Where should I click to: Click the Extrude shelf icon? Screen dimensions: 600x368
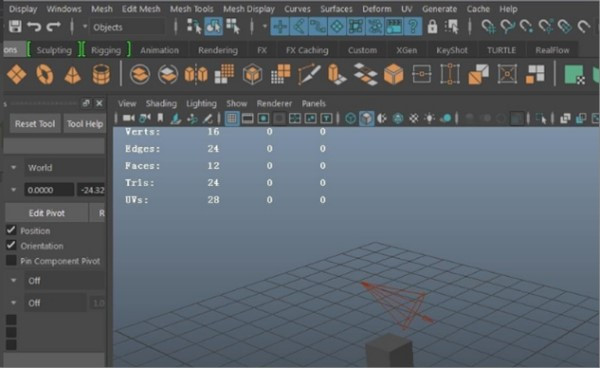pyautogui.click(x=337, y=74)
